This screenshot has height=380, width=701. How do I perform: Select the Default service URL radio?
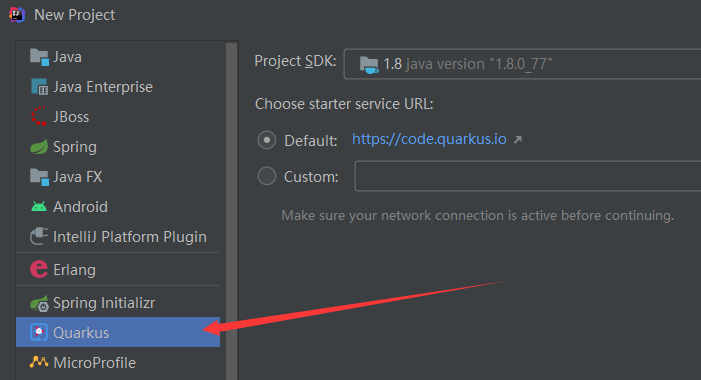point(266,140)
